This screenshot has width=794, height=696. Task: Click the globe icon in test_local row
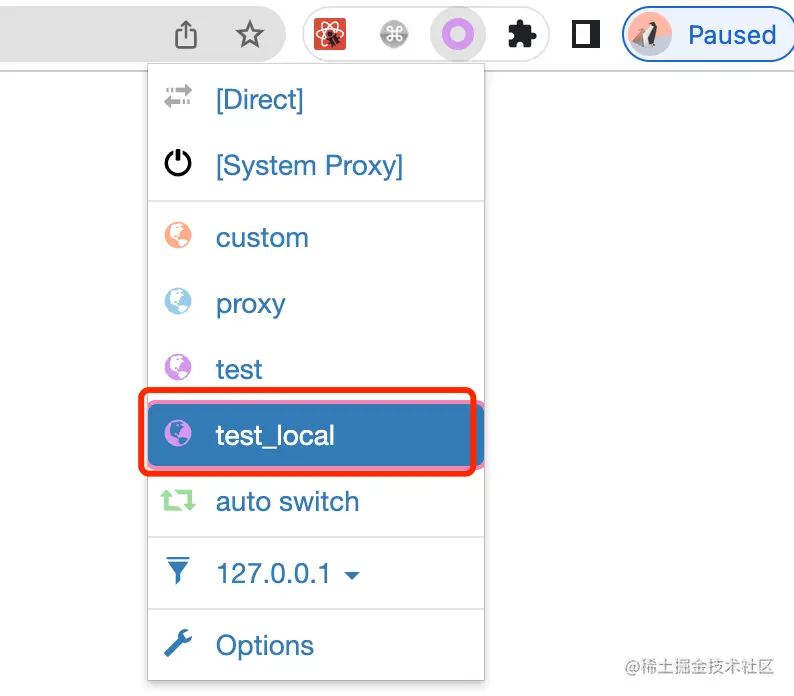178,433
